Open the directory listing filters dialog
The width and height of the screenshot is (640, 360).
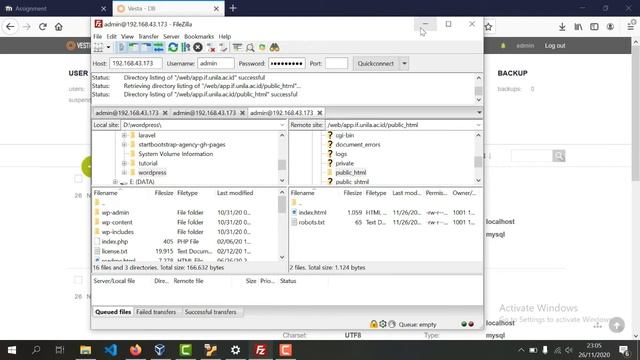click(237, 48)
